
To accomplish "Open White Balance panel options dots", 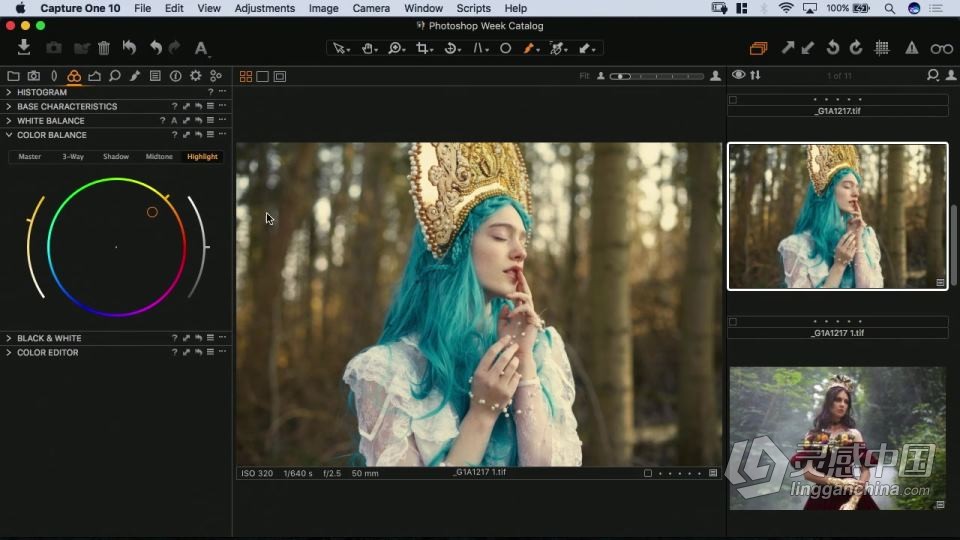I will (222, 120).
